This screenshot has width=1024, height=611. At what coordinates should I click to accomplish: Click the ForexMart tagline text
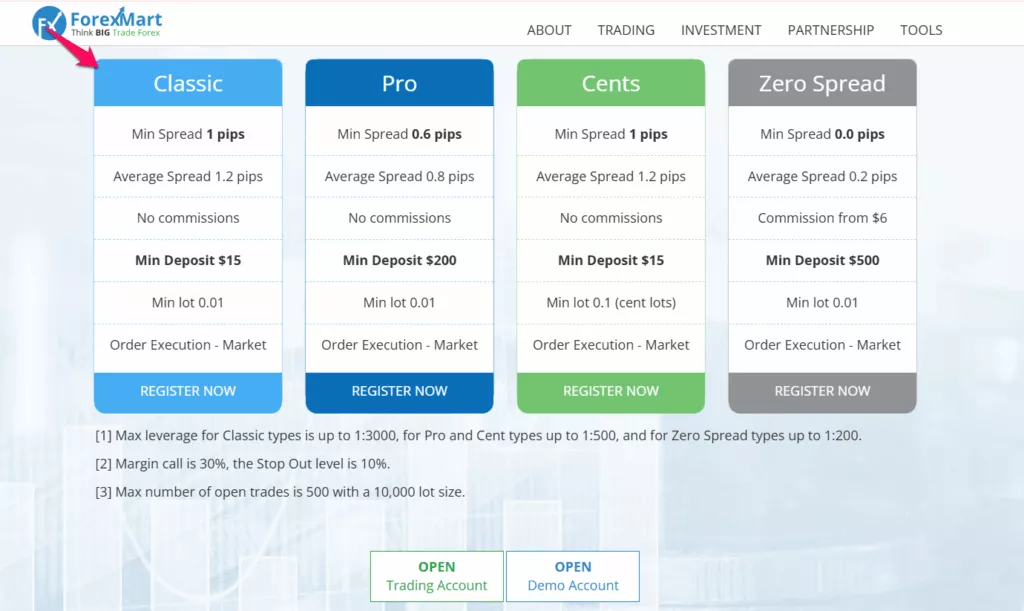(x=116, y=33)
